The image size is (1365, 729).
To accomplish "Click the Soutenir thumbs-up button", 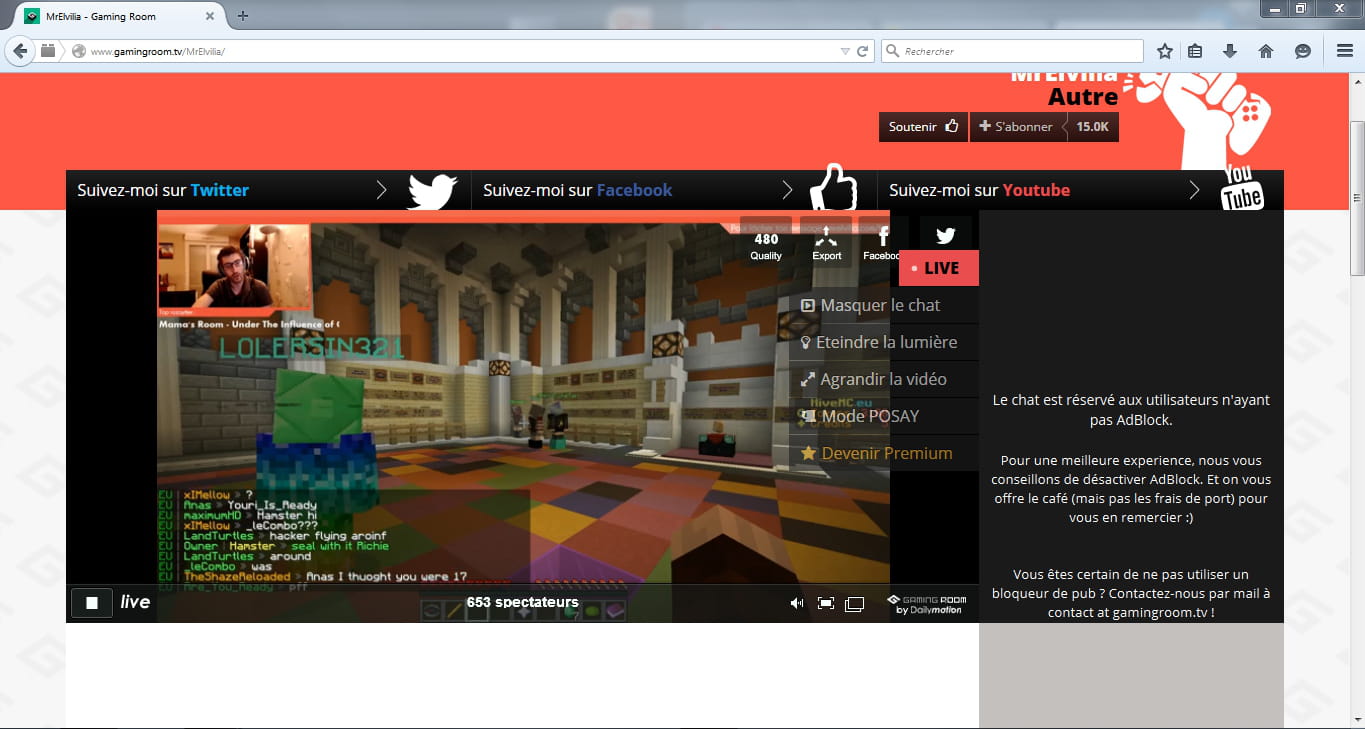I will click(923, 127).
